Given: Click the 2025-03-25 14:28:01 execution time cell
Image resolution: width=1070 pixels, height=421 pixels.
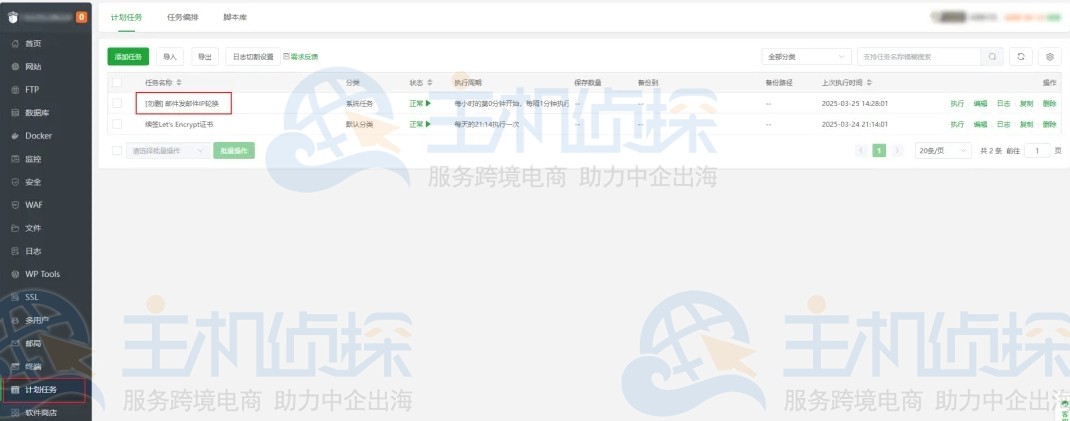Looking at the screenshot, I should coord(854,104).
